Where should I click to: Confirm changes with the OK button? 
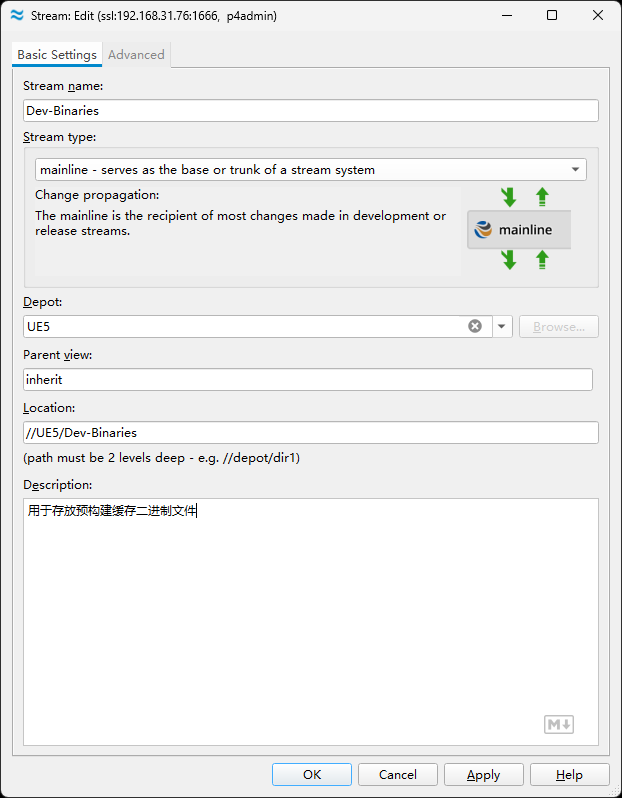pos(312,775)
